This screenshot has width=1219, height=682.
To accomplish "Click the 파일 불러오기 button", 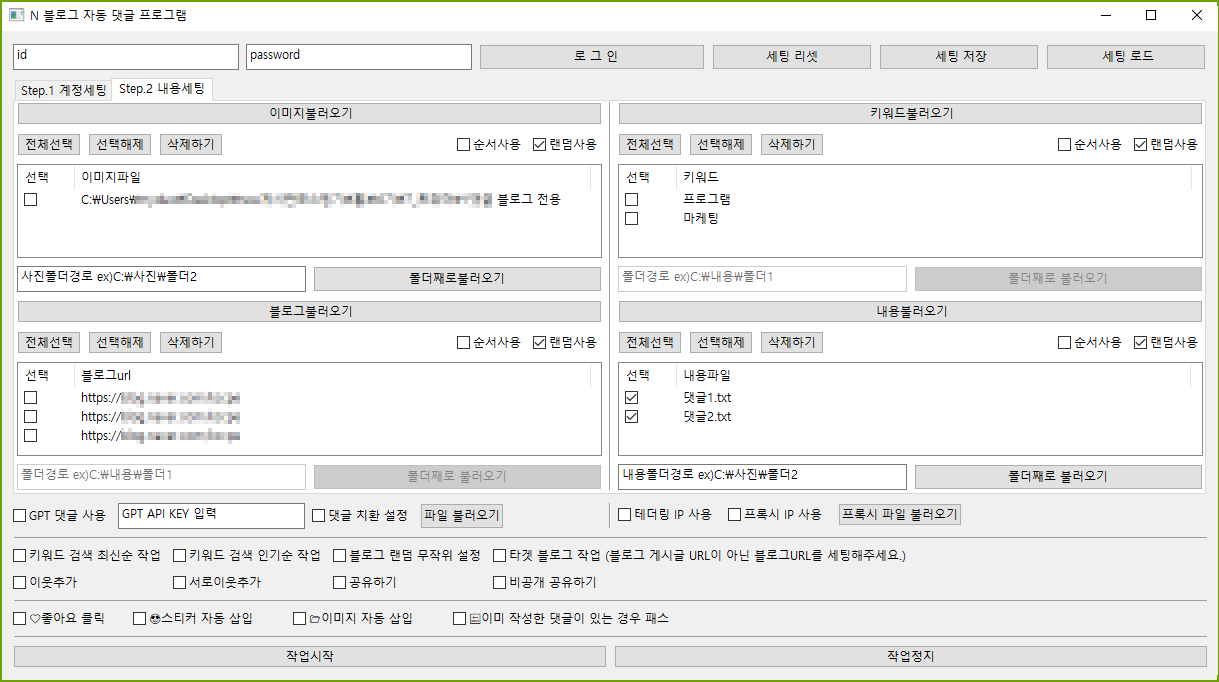I will point(461,515).
